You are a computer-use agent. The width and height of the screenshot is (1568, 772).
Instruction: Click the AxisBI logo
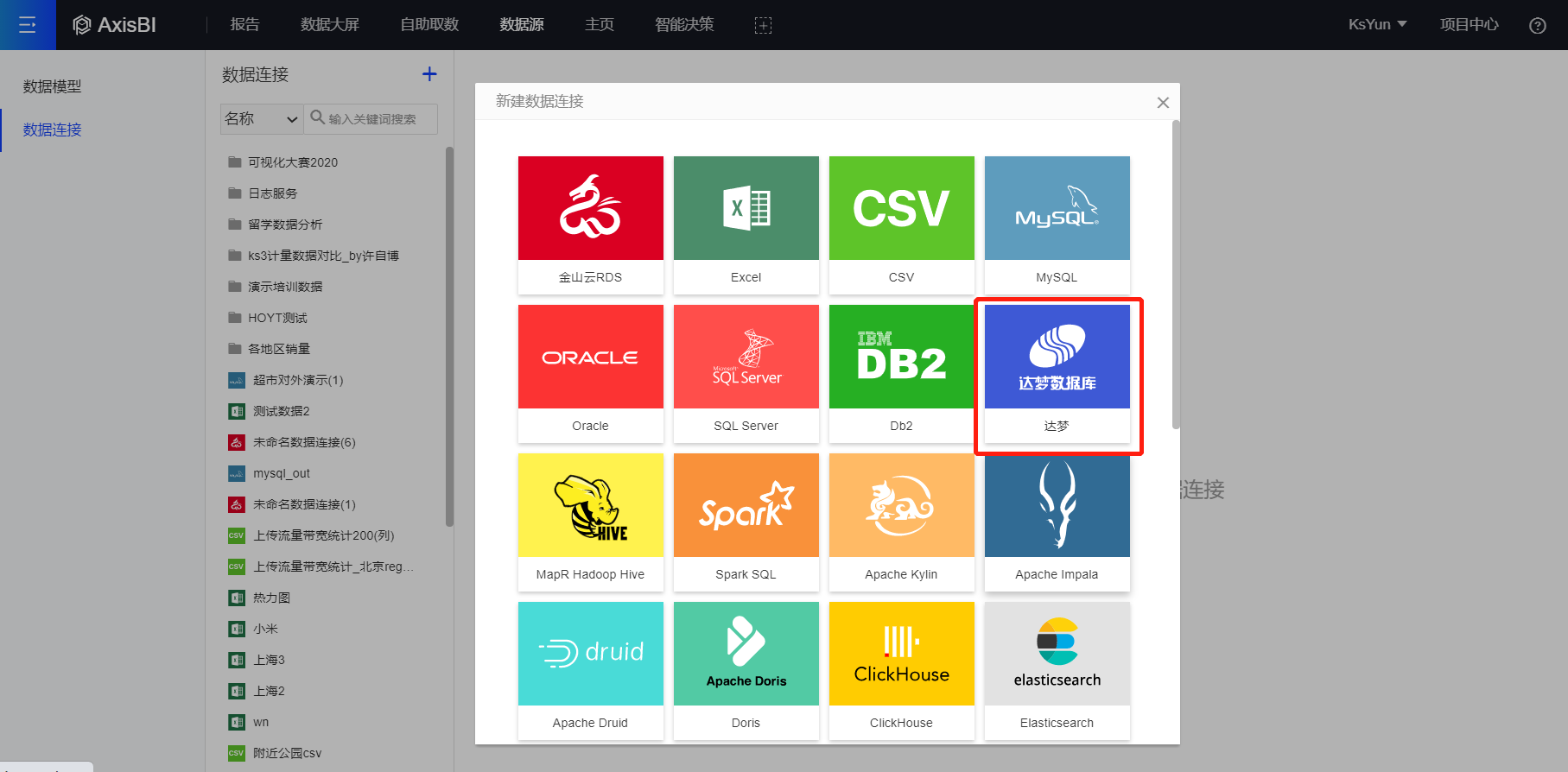(115, 25)
